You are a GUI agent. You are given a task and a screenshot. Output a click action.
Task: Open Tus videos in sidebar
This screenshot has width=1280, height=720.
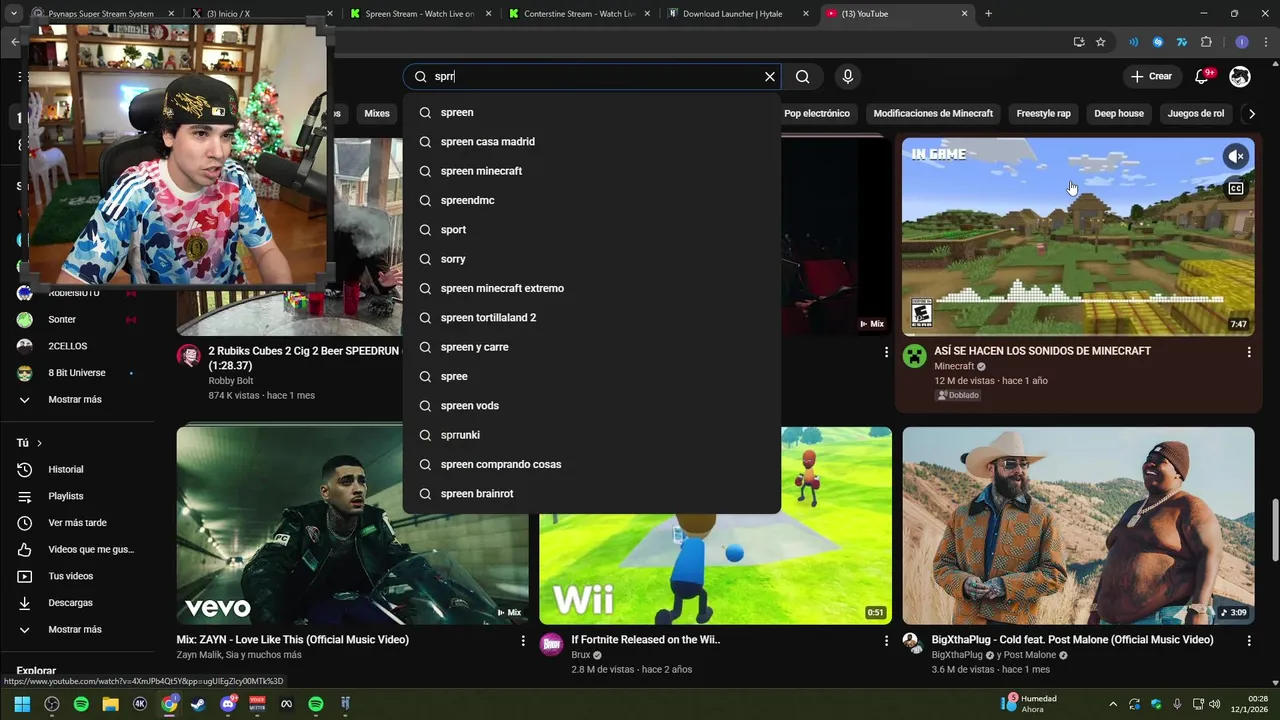pyautogui.click(x=70, y=576)
